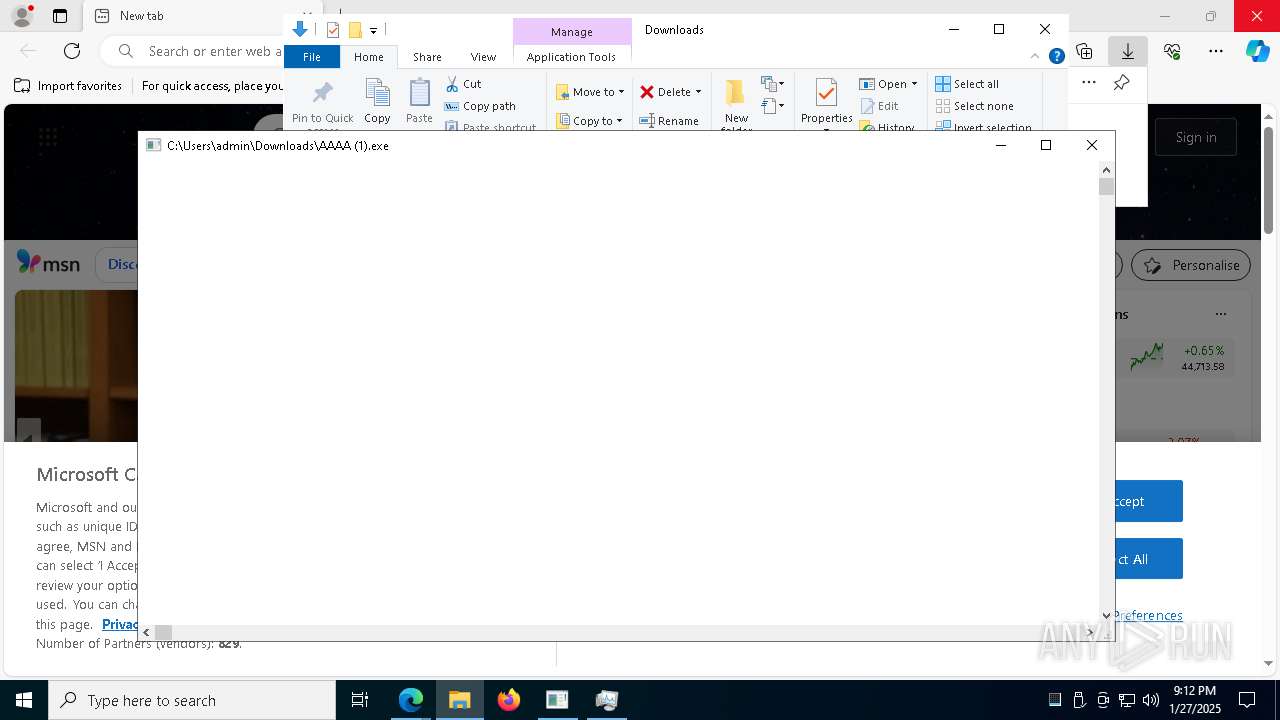The image size is (1280, 720).
Task: Click the Paste icon in Explorer ribbon
Action: (419, 101)
